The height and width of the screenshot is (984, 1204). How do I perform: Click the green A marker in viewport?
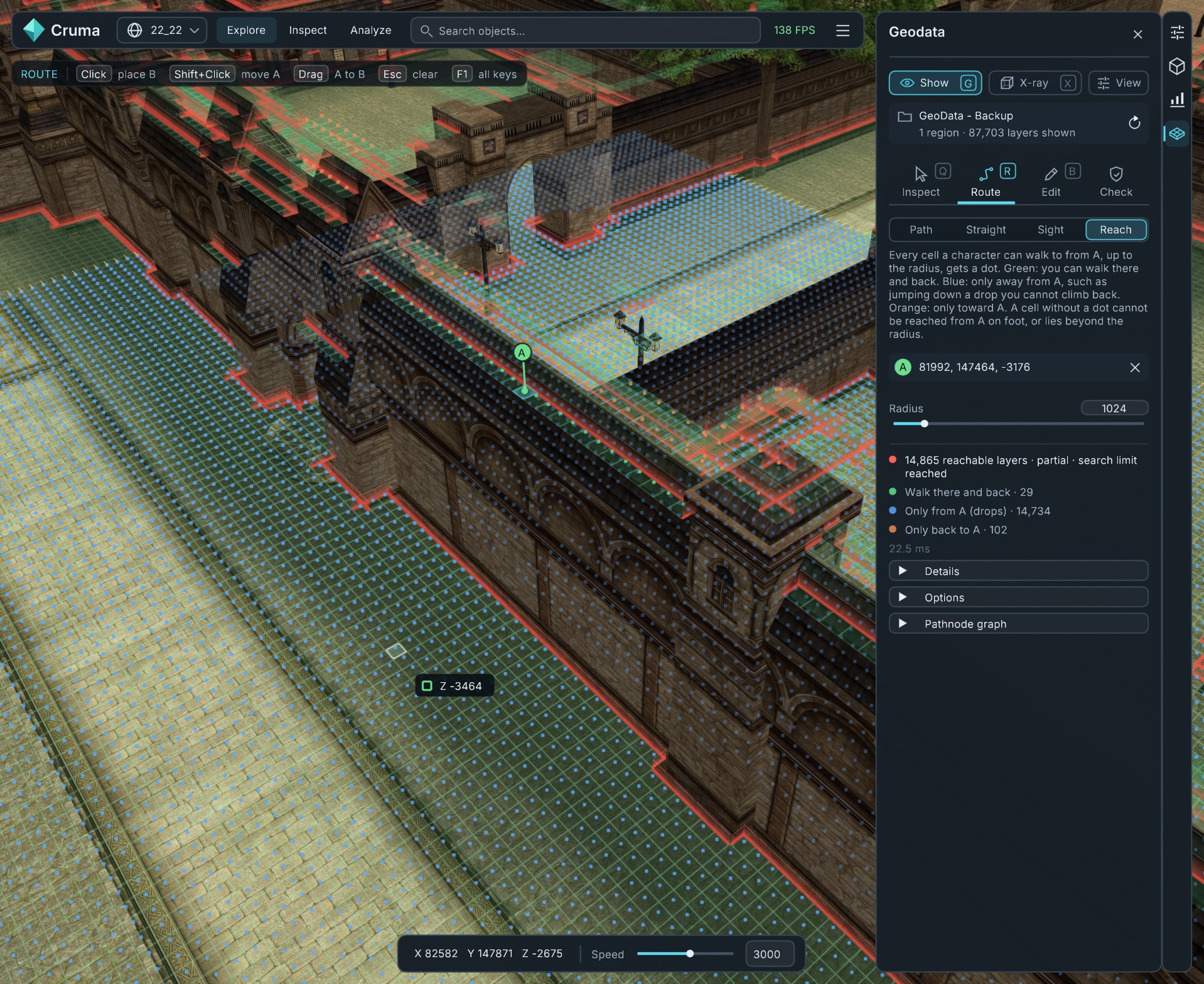pyautogui.click(x=522, y=353)
